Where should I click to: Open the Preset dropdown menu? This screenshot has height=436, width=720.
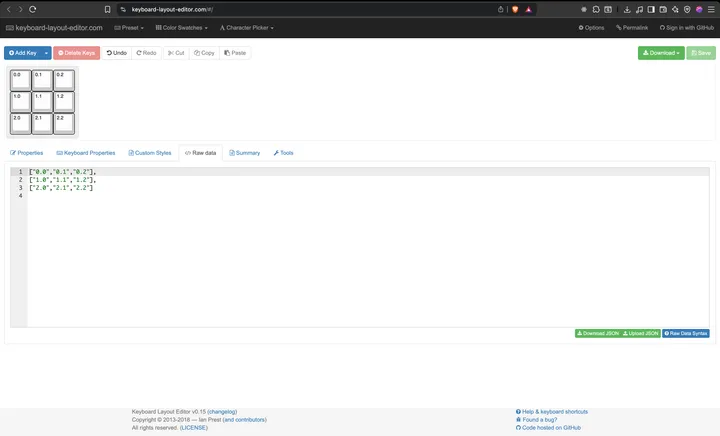[x=129, y=28]
